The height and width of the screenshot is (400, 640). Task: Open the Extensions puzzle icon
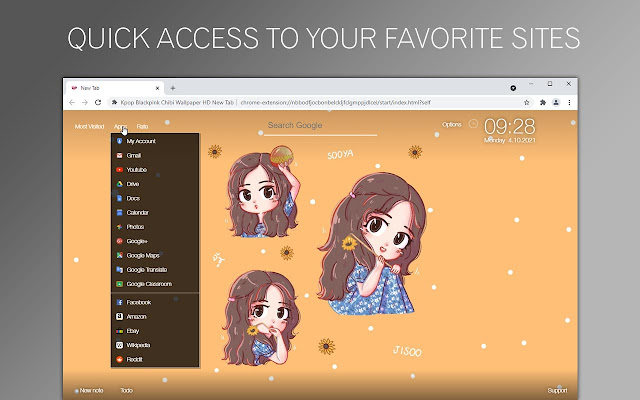click(542, 102)
